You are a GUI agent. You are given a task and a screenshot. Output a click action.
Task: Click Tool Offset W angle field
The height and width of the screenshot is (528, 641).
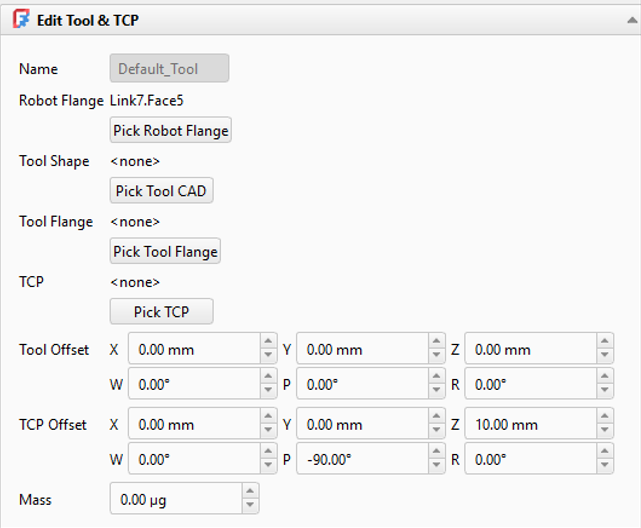click(195, 384)
